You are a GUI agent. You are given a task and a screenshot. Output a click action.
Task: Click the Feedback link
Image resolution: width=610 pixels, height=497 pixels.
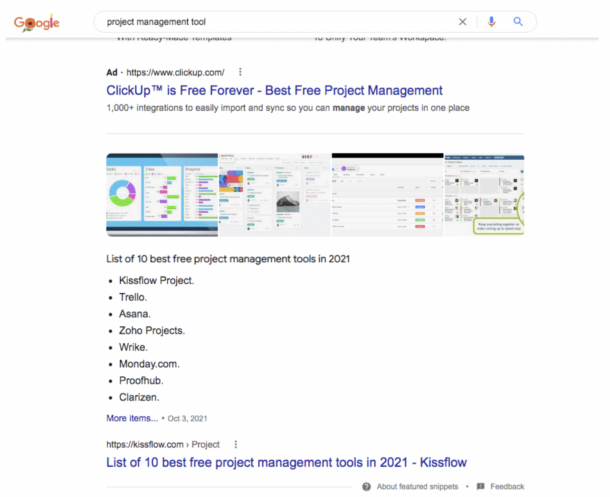(507, 487)
